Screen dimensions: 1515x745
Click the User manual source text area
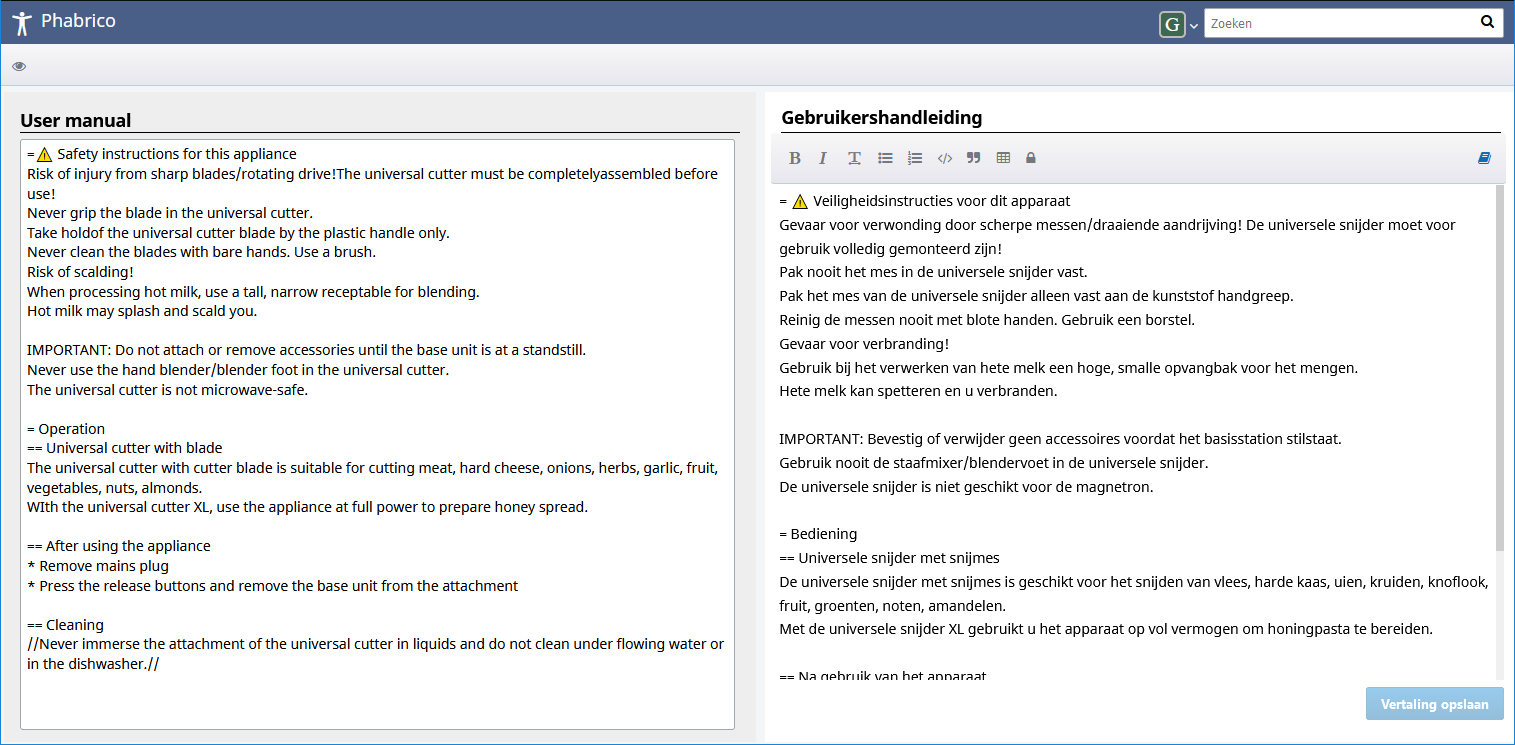point(377,434)
